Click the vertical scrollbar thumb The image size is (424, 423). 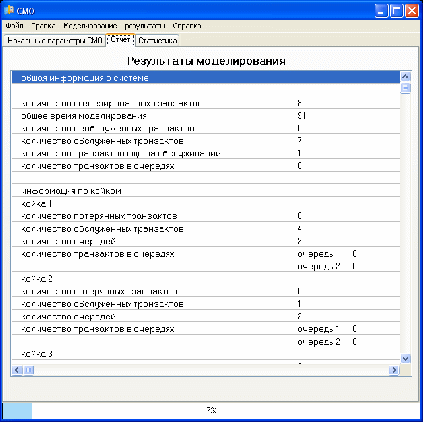[x=405, y=88]
